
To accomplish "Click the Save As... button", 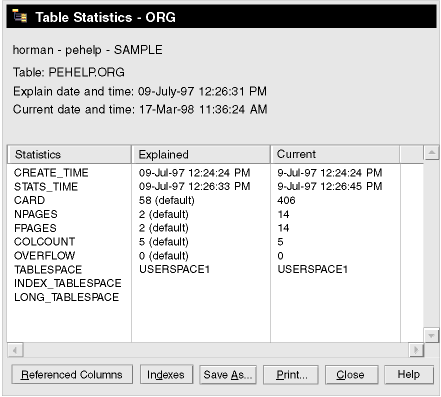I will pos(228,375).
